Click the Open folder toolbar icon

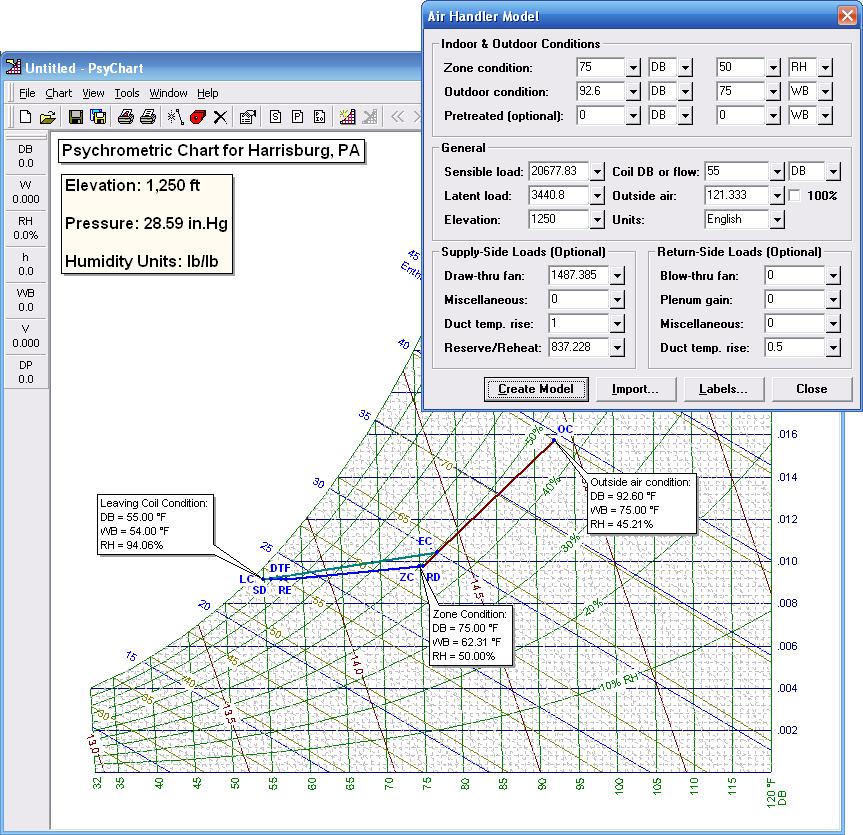48,117
